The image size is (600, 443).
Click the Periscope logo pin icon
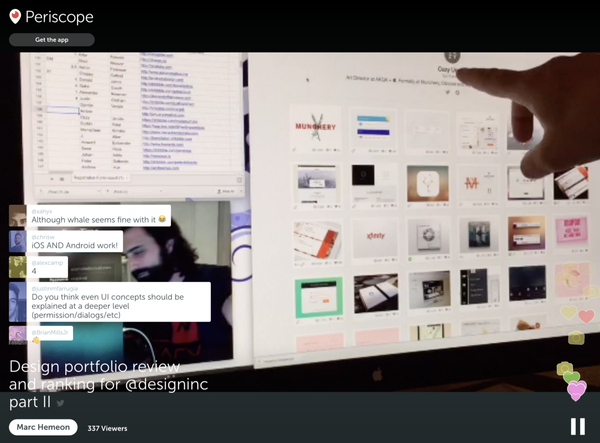pyautogui.click(x=15, y=16)
